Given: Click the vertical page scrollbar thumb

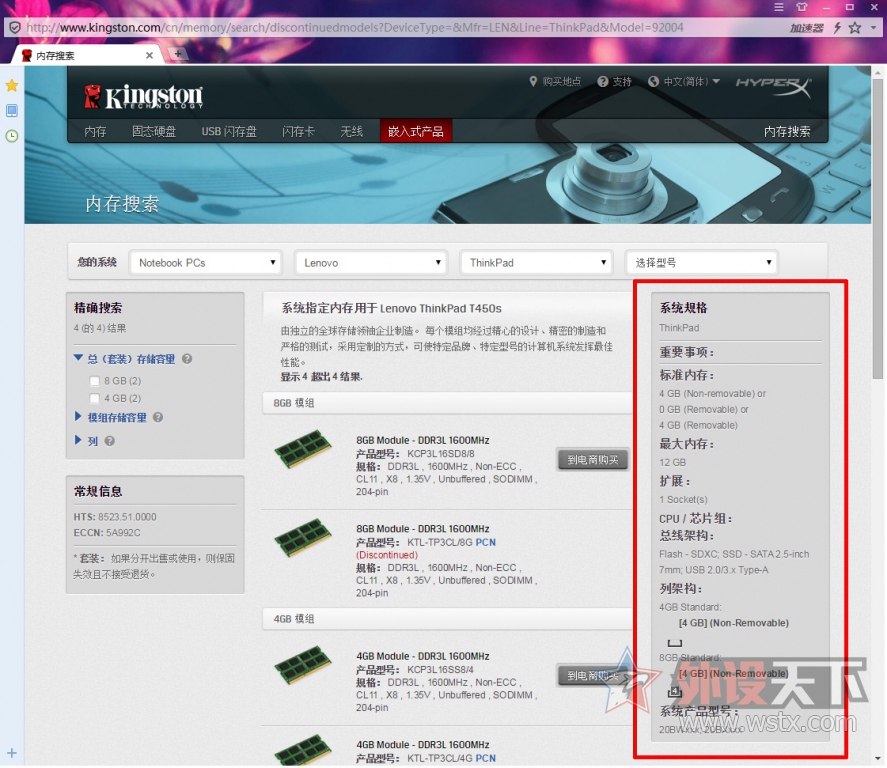Looking at the screenshot, I should (x=877, y=229).
